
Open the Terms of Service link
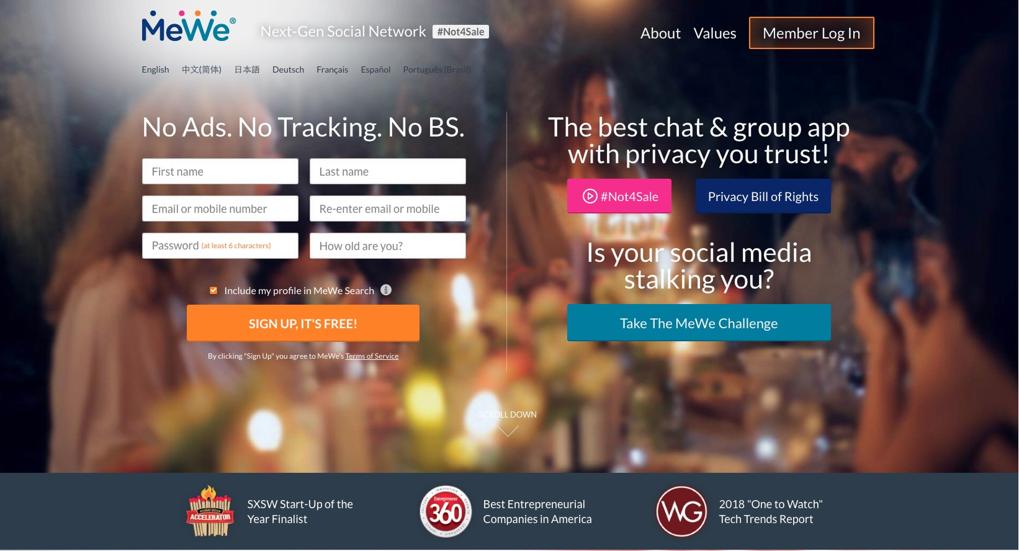(x=372, y=356)
